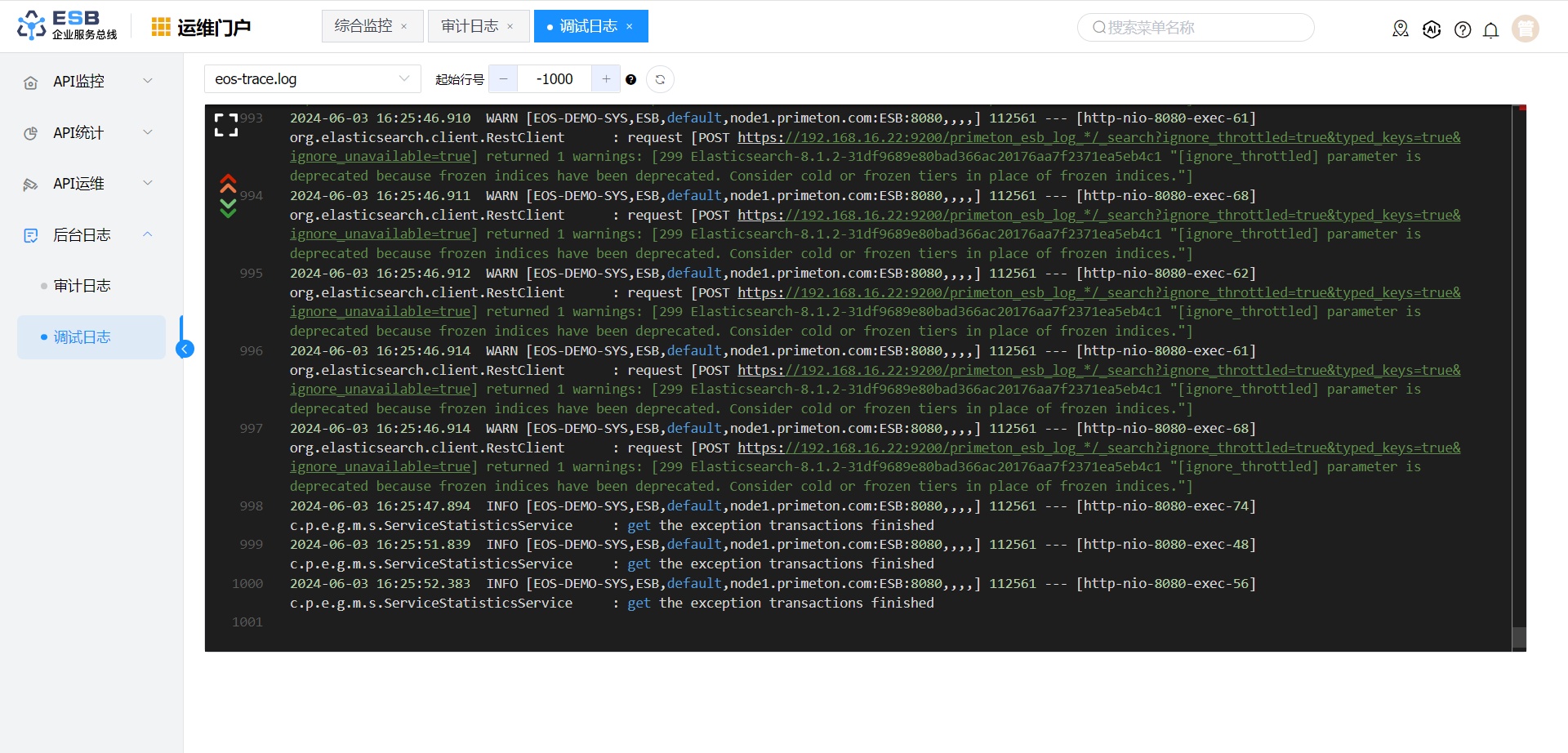
Task: Select 审计日志 in the sidebar
Action: click(82, 286)
